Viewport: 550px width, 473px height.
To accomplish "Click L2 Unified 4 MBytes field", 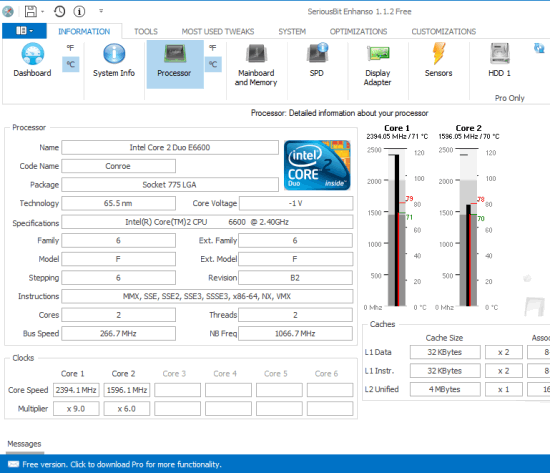I will coord(445,389).
